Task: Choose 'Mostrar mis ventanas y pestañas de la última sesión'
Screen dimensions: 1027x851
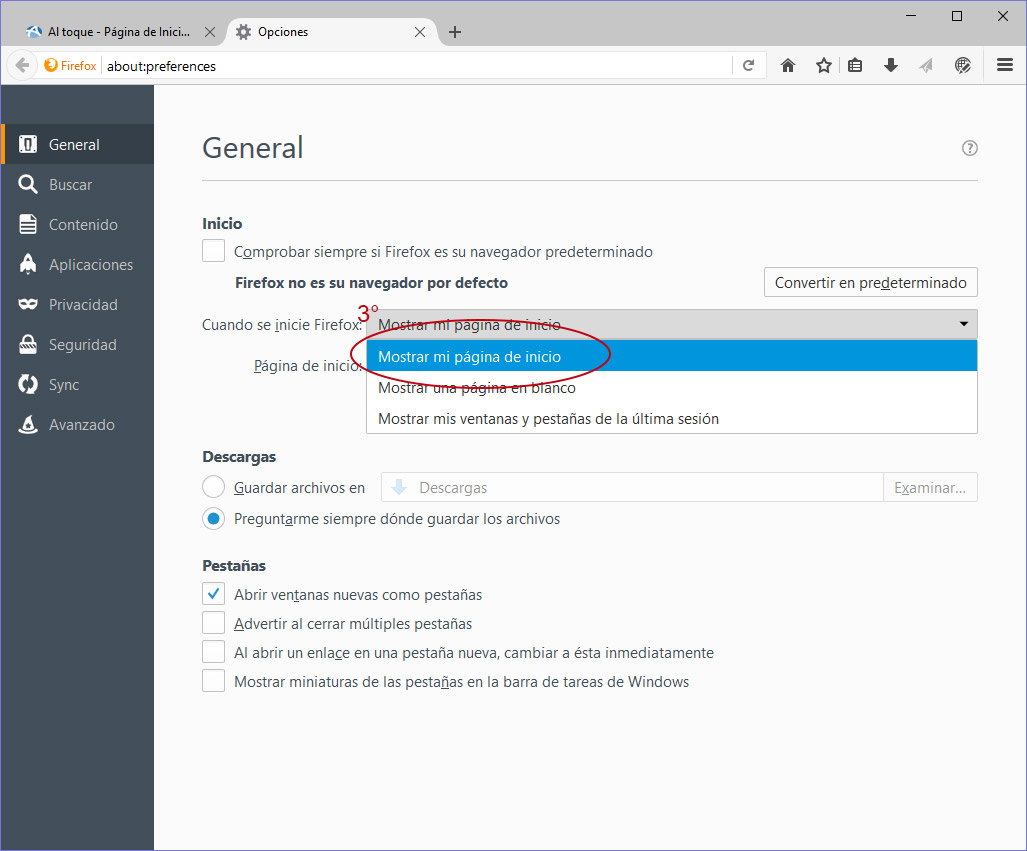Action: 672,419
